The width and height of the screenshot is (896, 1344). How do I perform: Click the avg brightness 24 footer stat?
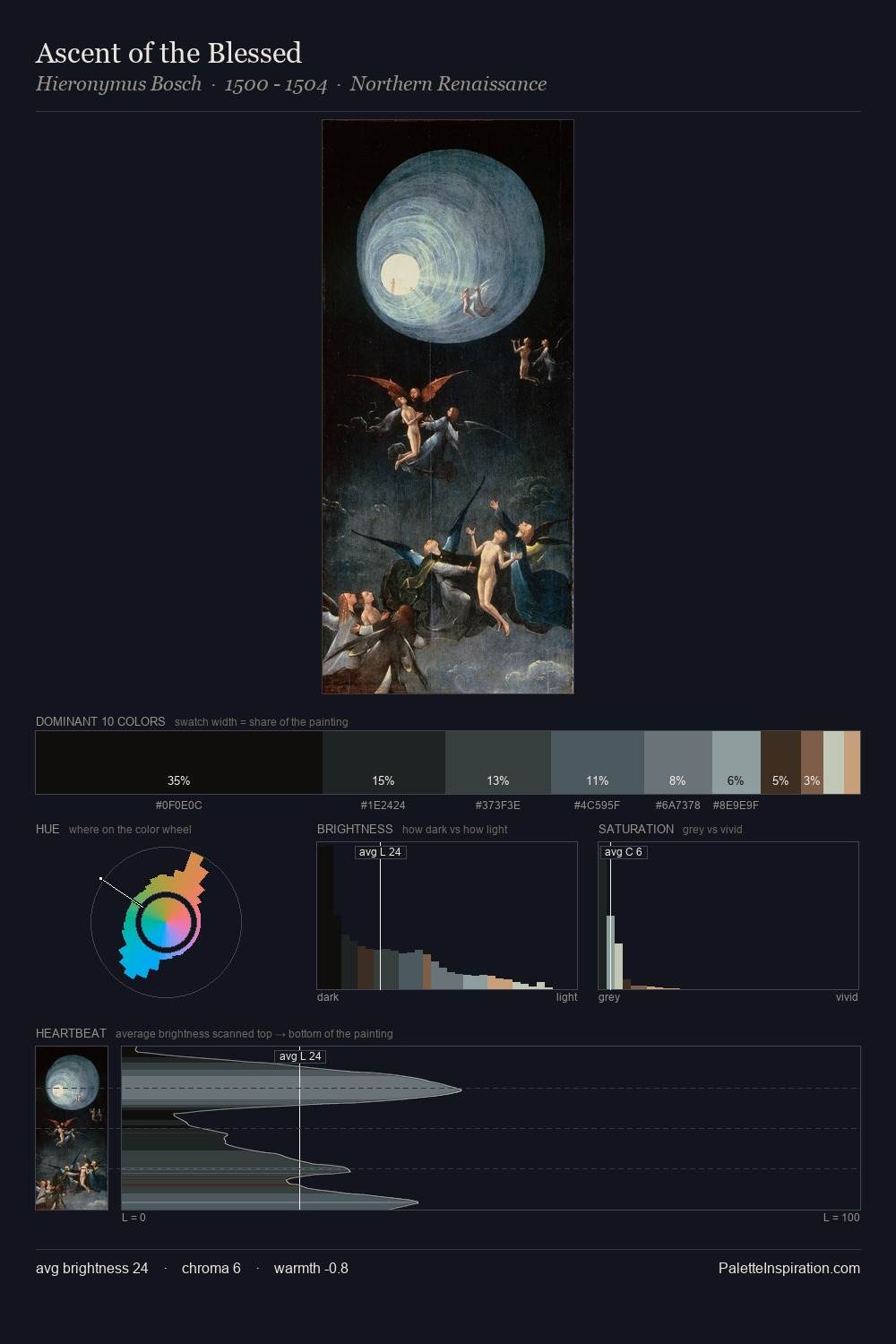point(92,1269)
